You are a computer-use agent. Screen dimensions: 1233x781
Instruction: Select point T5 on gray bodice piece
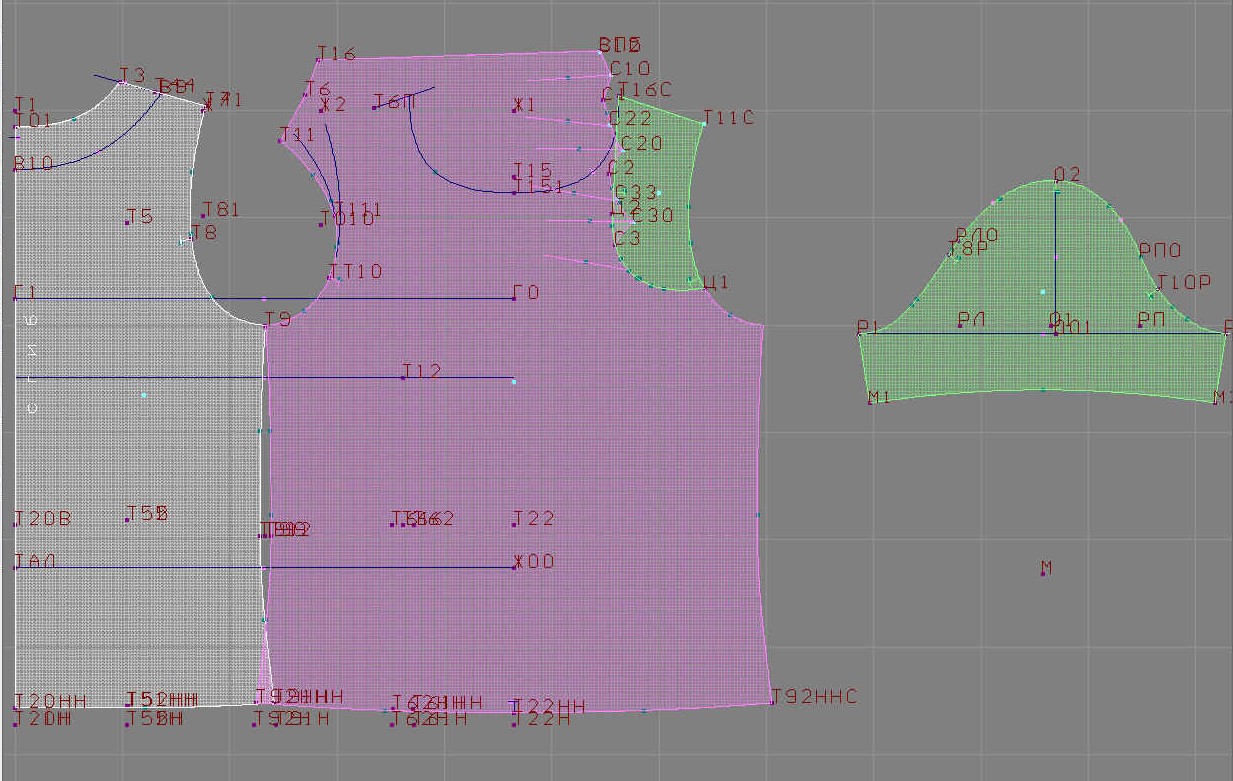[127, 222]
